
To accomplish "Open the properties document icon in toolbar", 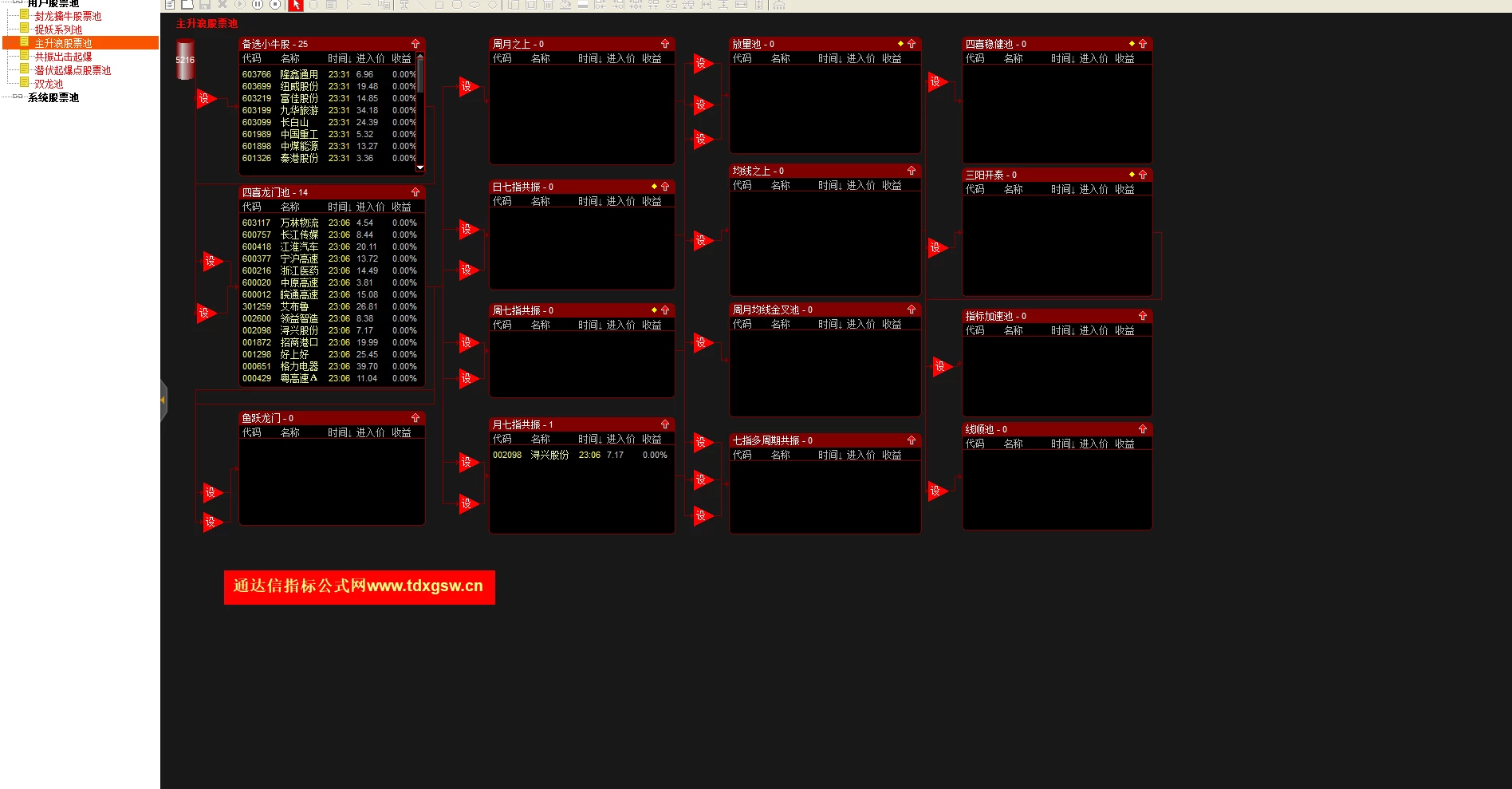I will [x=170, y=5].
